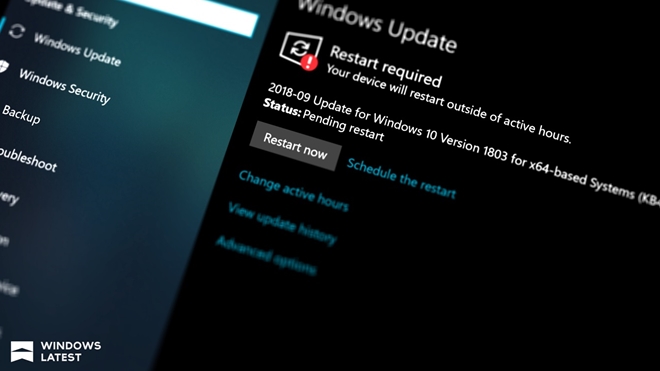Click the Windows Latest logo icon
Screen dimensions: 660x371
tap(22, 351)
